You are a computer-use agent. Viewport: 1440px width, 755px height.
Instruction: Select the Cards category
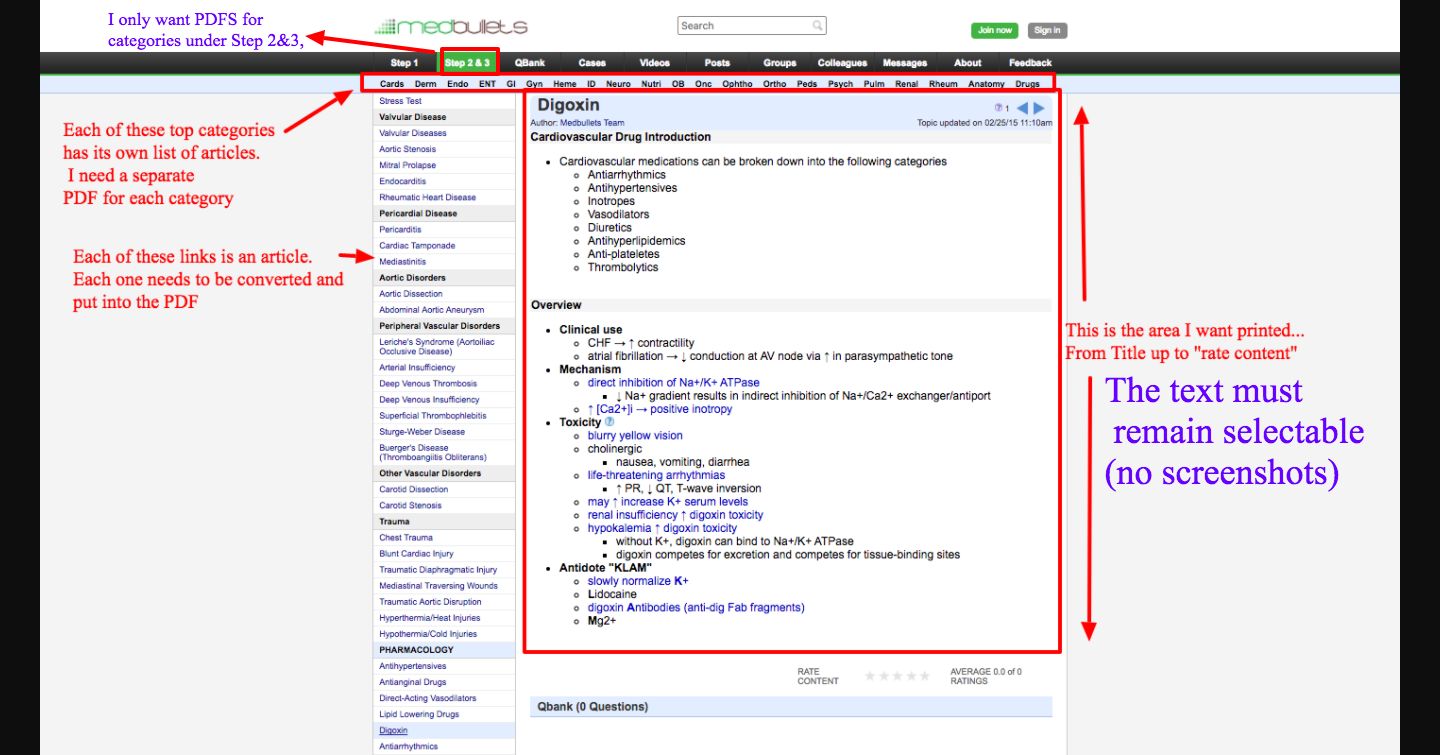tap(392, 84)
